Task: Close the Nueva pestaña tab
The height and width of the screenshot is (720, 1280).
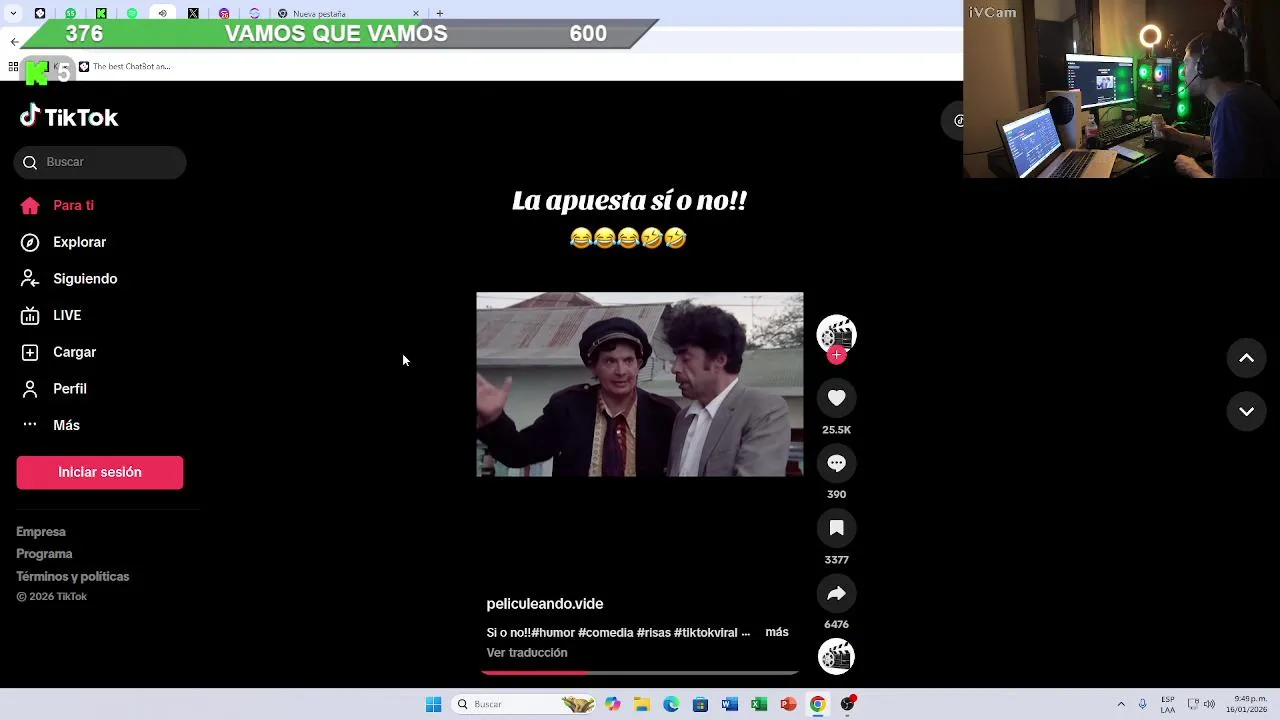Action: [x=416, y=14]
